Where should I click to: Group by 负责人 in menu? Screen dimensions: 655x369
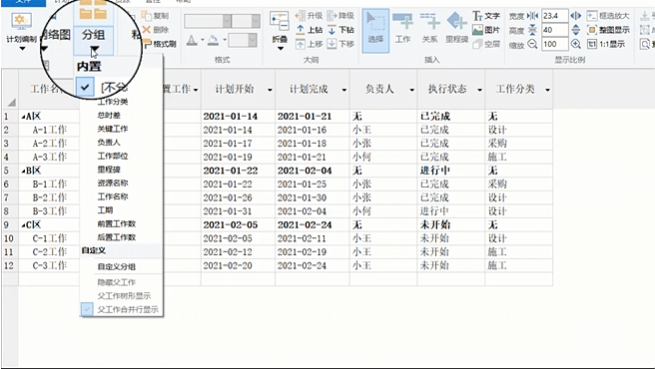(x=109, y=143)
